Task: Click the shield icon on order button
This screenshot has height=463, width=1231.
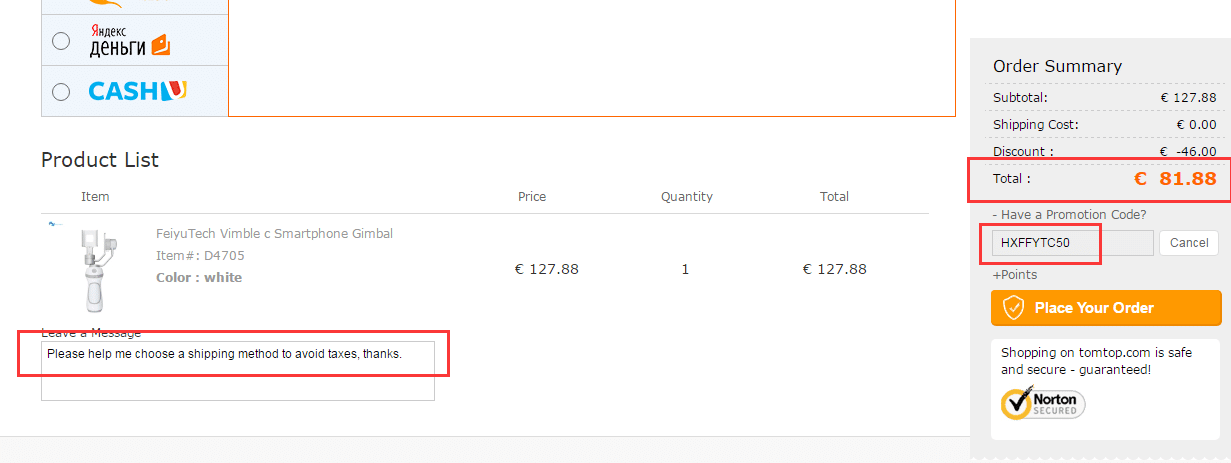Action: pos(1013,308)
